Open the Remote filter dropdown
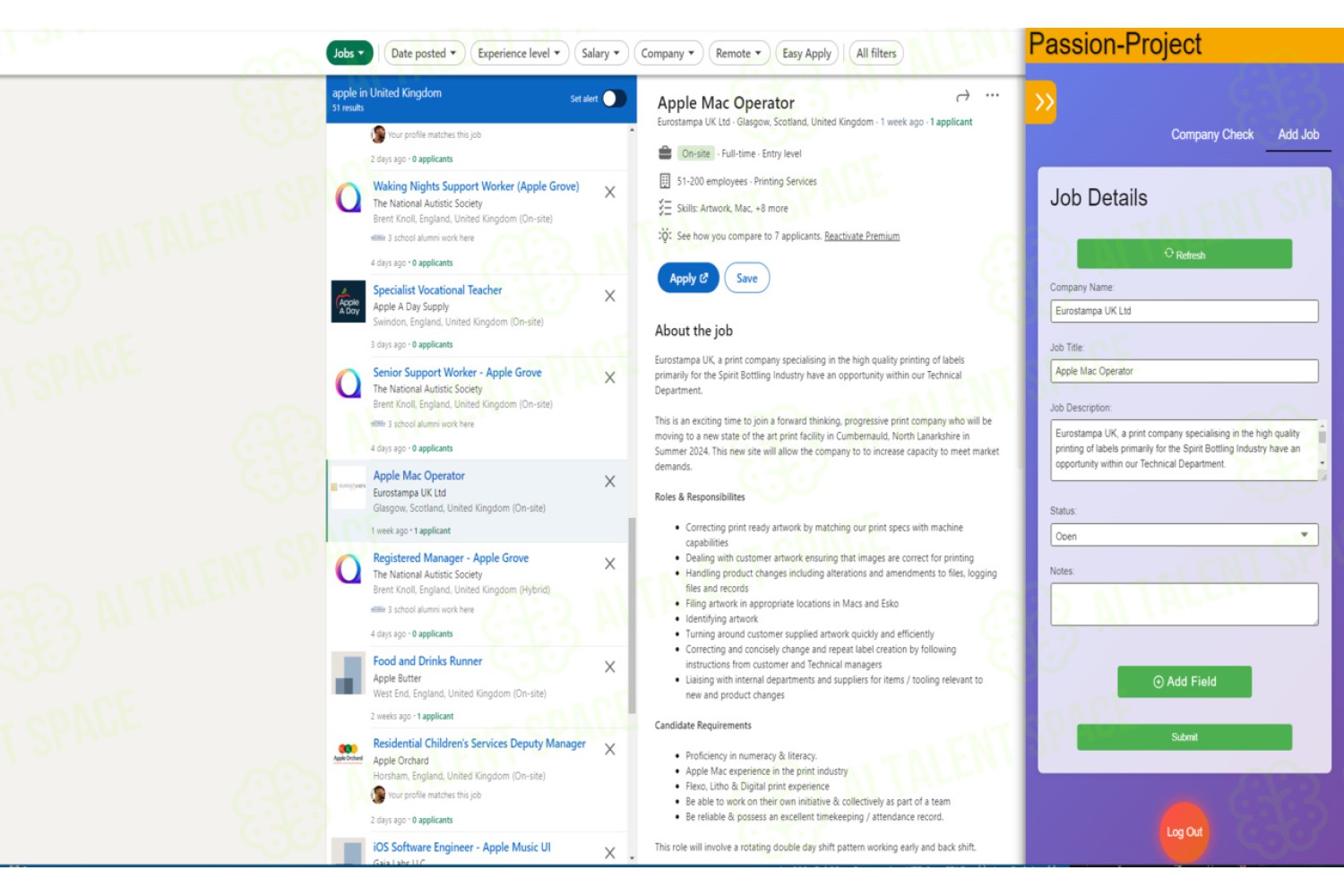Image resolution: width=1344 pixels, height=896 pixels. (738, 54)
